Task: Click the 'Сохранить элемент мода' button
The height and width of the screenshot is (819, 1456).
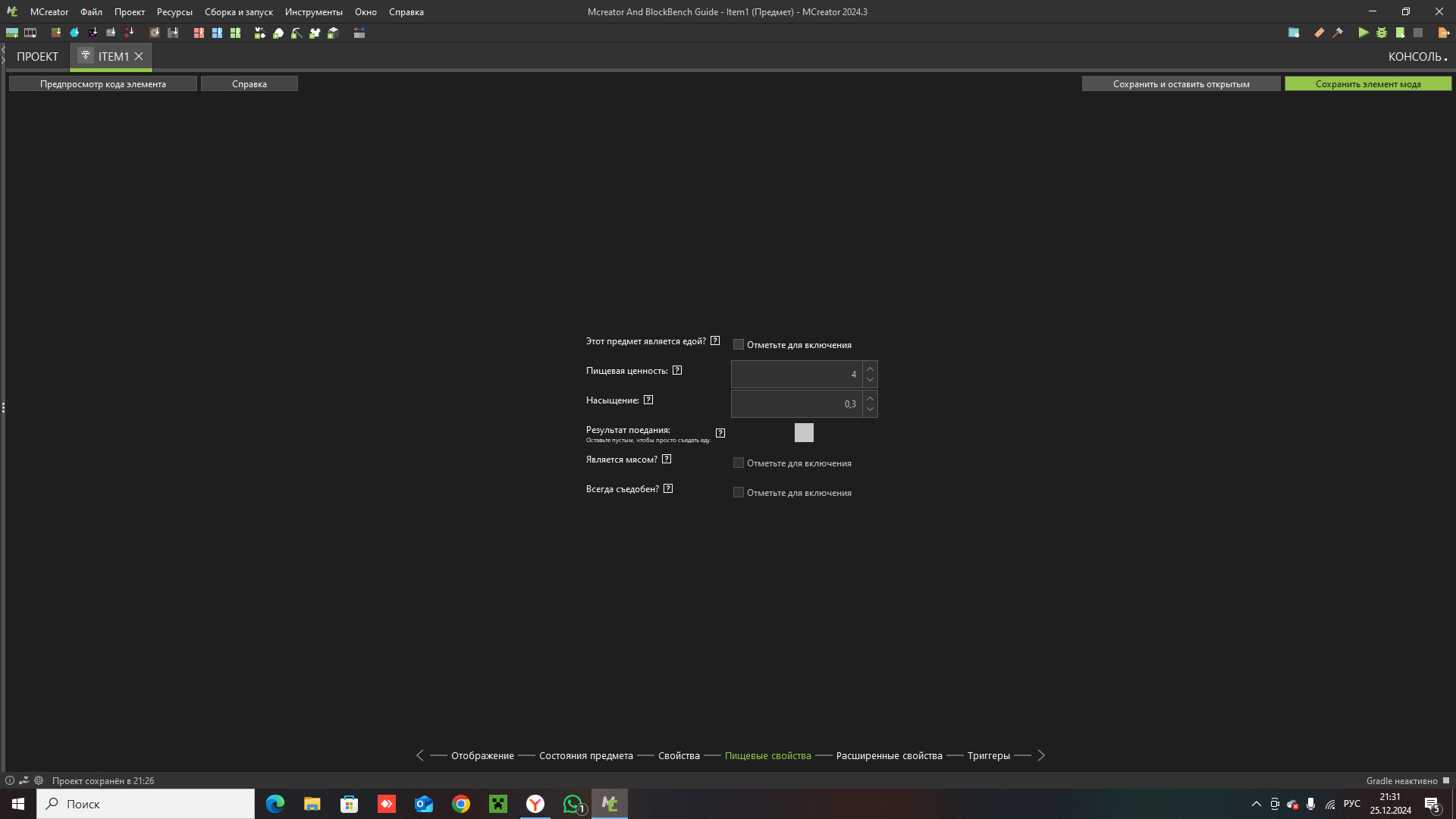Action: tap(1367, 83)
